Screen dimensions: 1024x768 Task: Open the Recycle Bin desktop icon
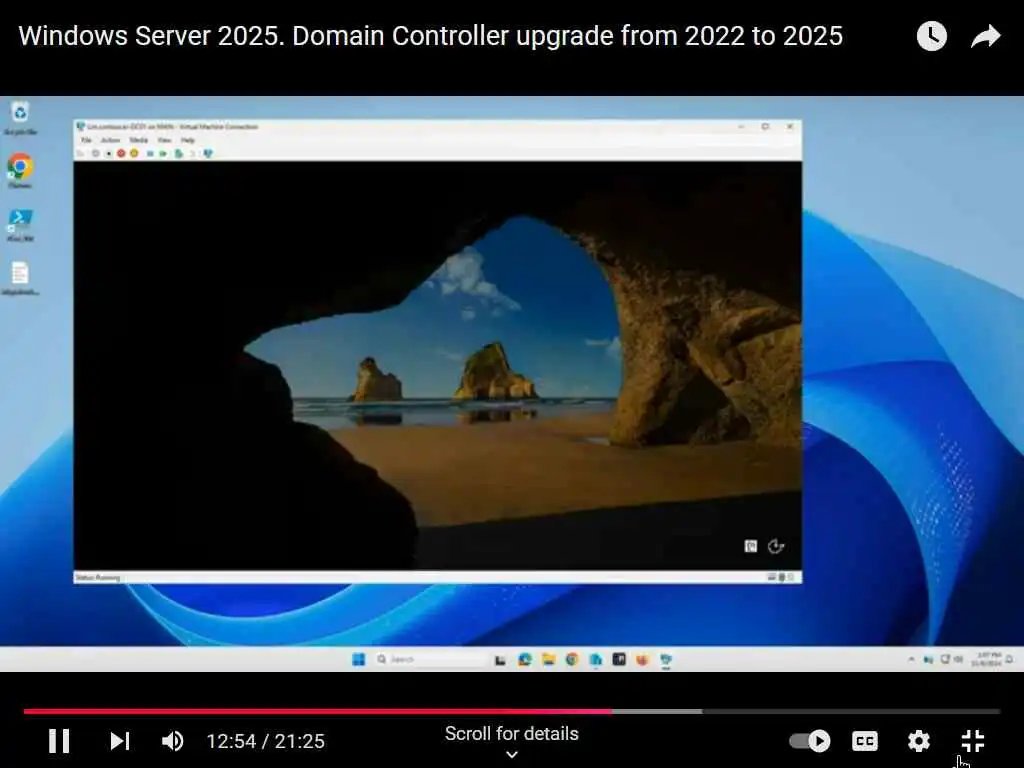pyautogui.click(x=20, y=118)
